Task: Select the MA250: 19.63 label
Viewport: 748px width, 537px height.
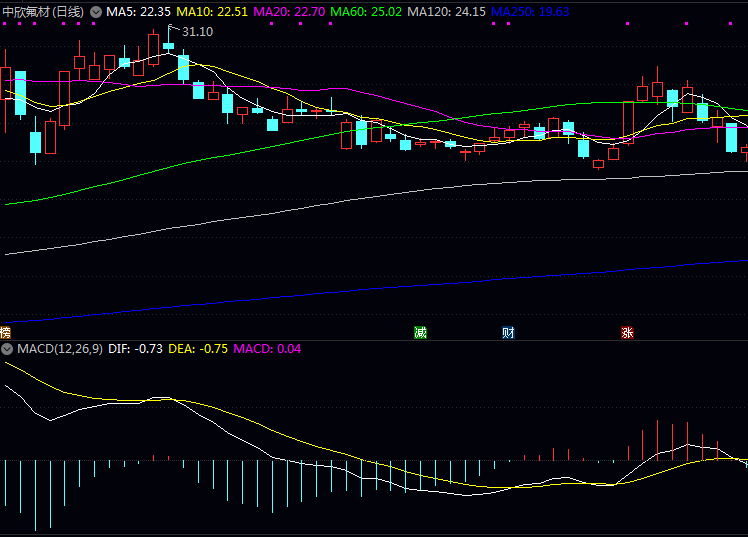Action: (530, 12)
